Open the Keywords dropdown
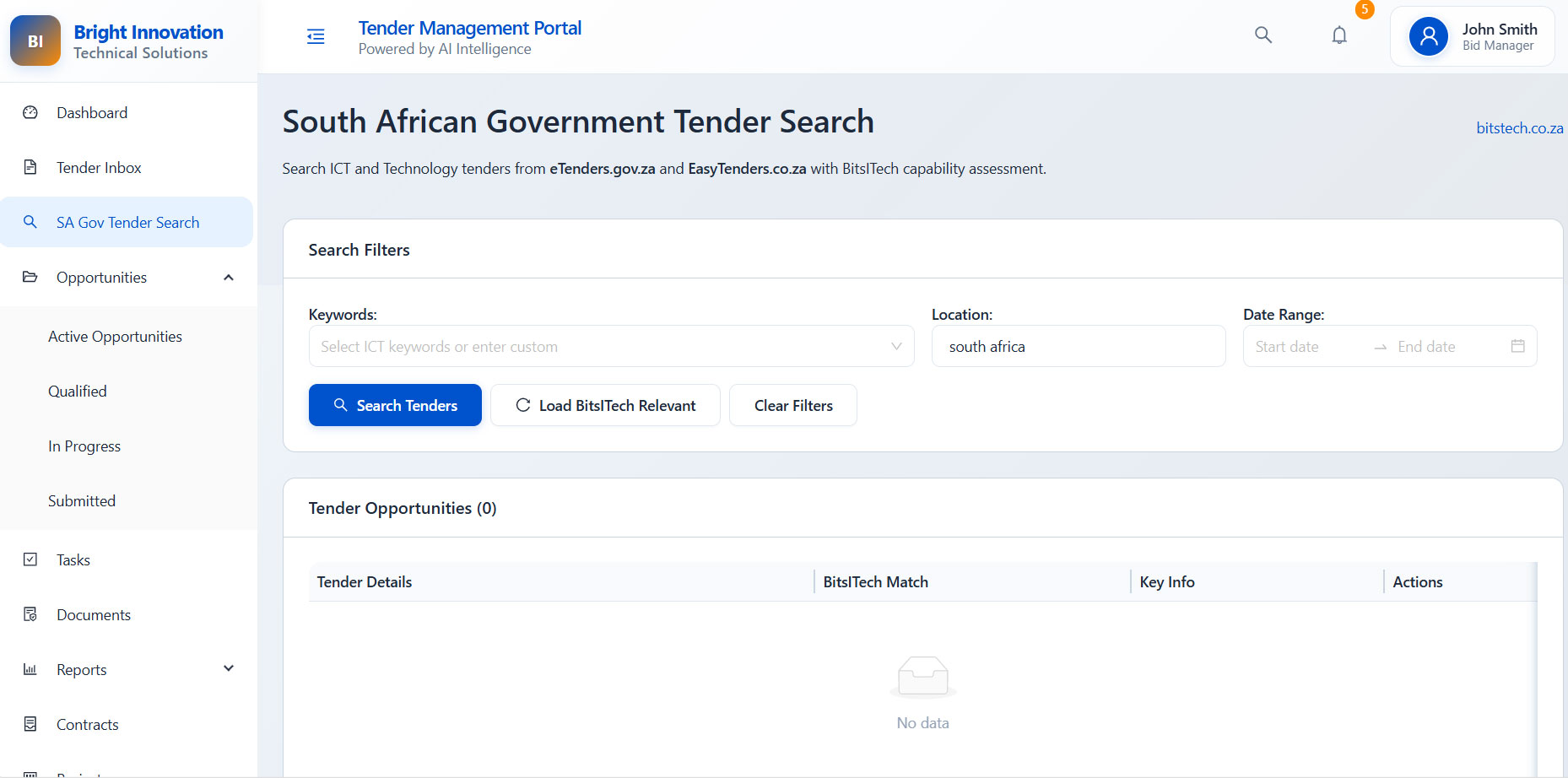This screenshot has height=778, width=1568. tap(611, 346)
